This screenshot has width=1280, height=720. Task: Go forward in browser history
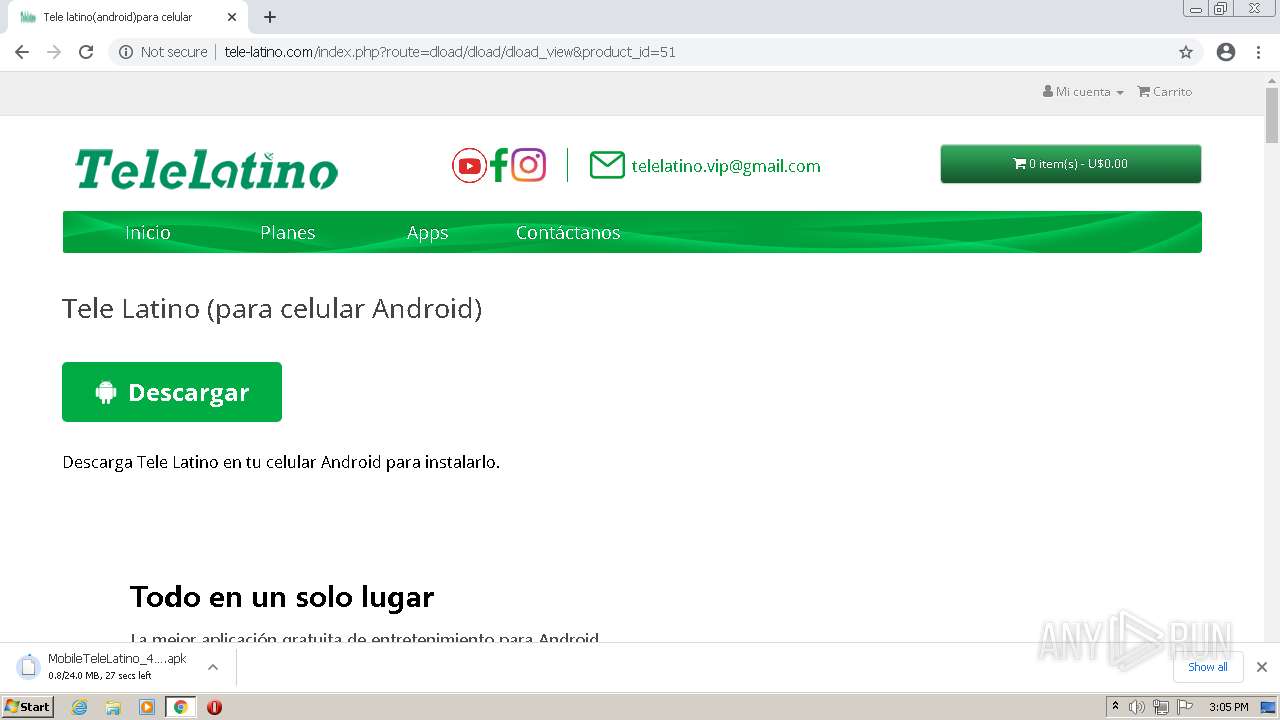pyautogui.click(x=54, y=52)
